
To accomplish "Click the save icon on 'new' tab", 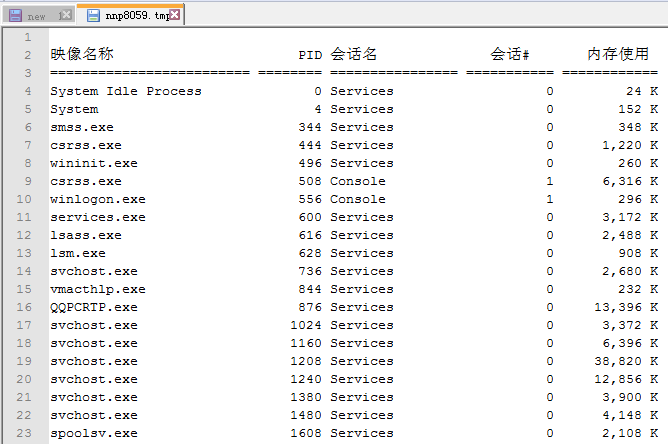I will [x=15, y=16].
